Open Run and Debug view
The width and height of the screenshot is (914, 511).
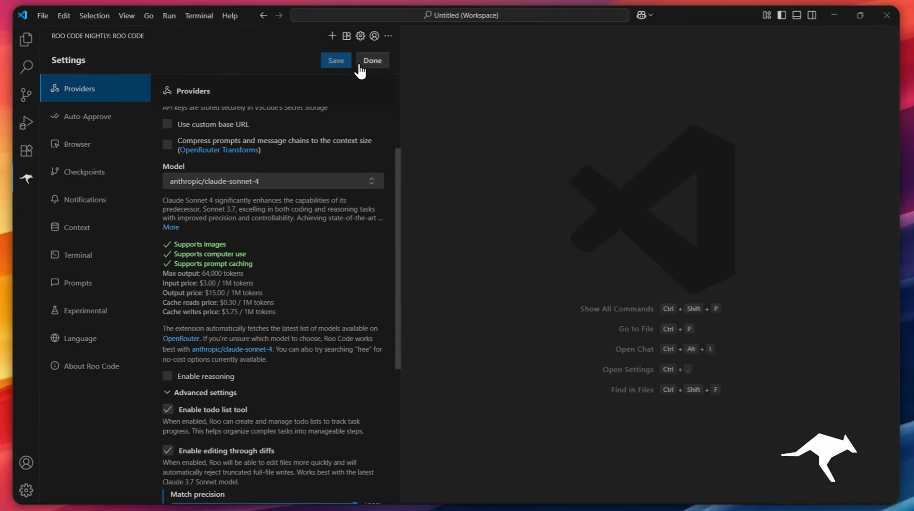click(x=26, y=123)
